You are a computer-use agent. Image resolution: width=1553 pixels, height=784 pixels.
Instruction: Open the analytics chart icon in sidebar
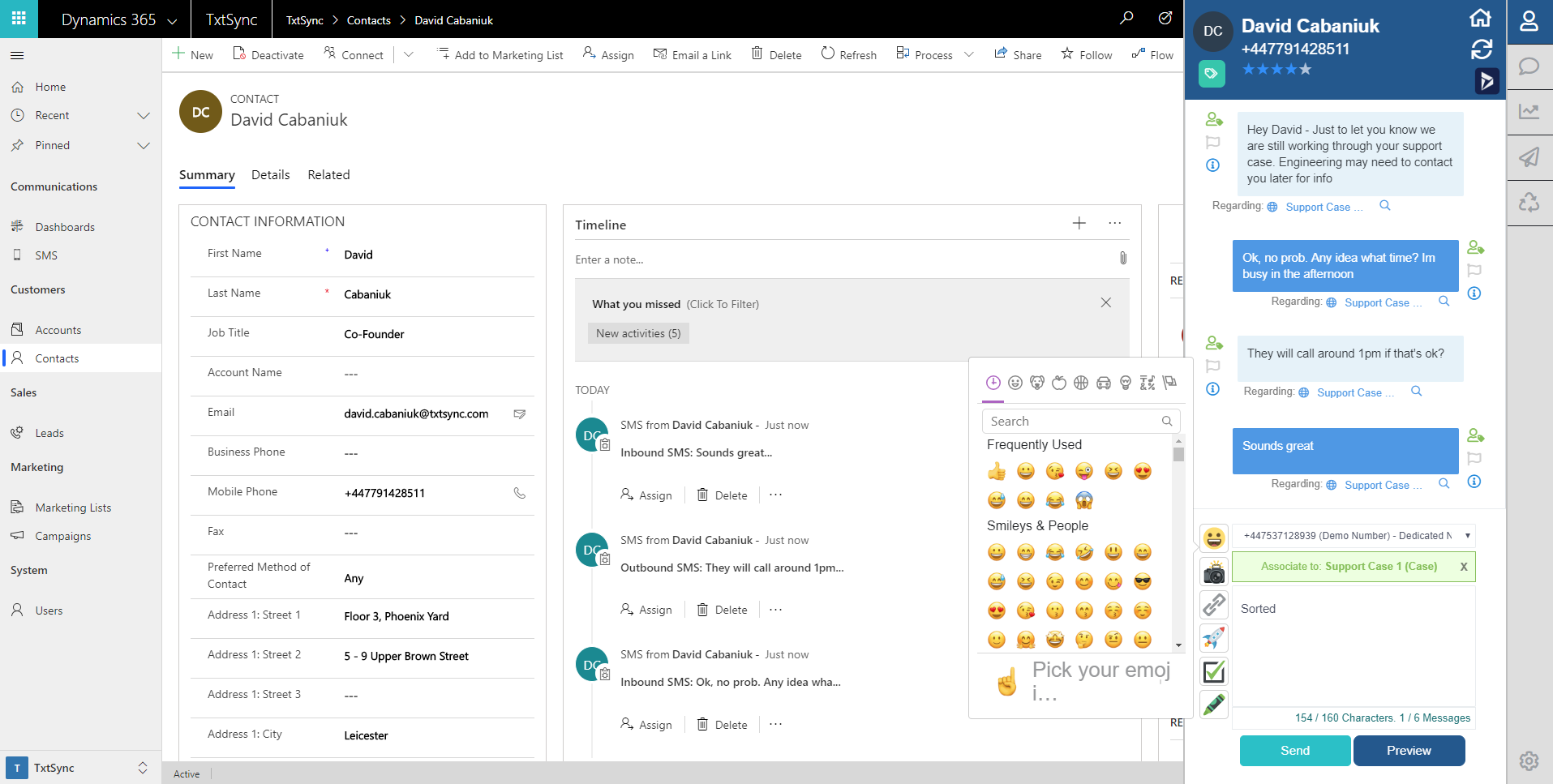click(1529, 111)
